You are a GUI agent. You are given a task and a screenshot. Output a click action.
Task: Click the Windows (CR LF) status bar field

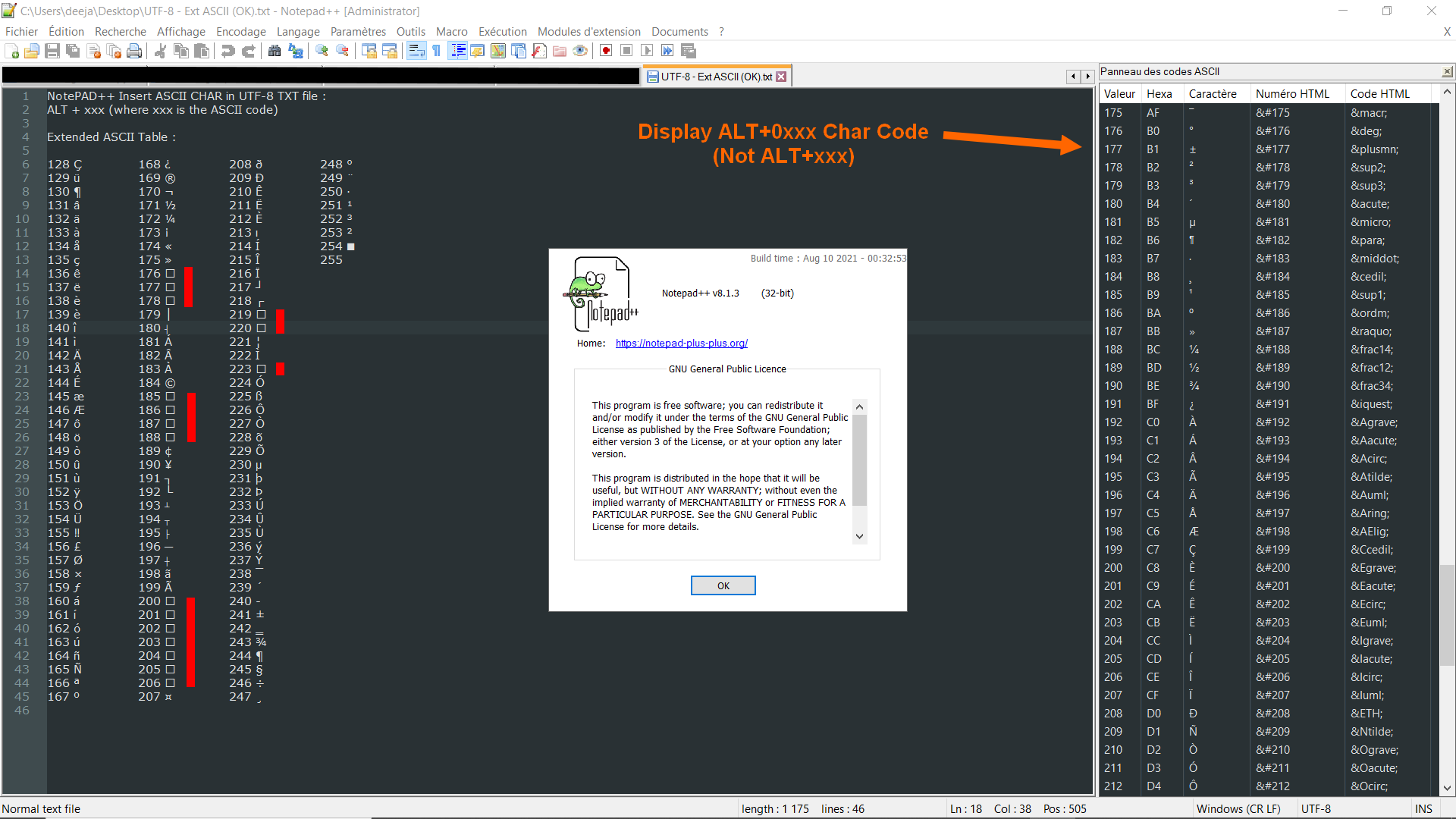click(x=1244, y=809)
